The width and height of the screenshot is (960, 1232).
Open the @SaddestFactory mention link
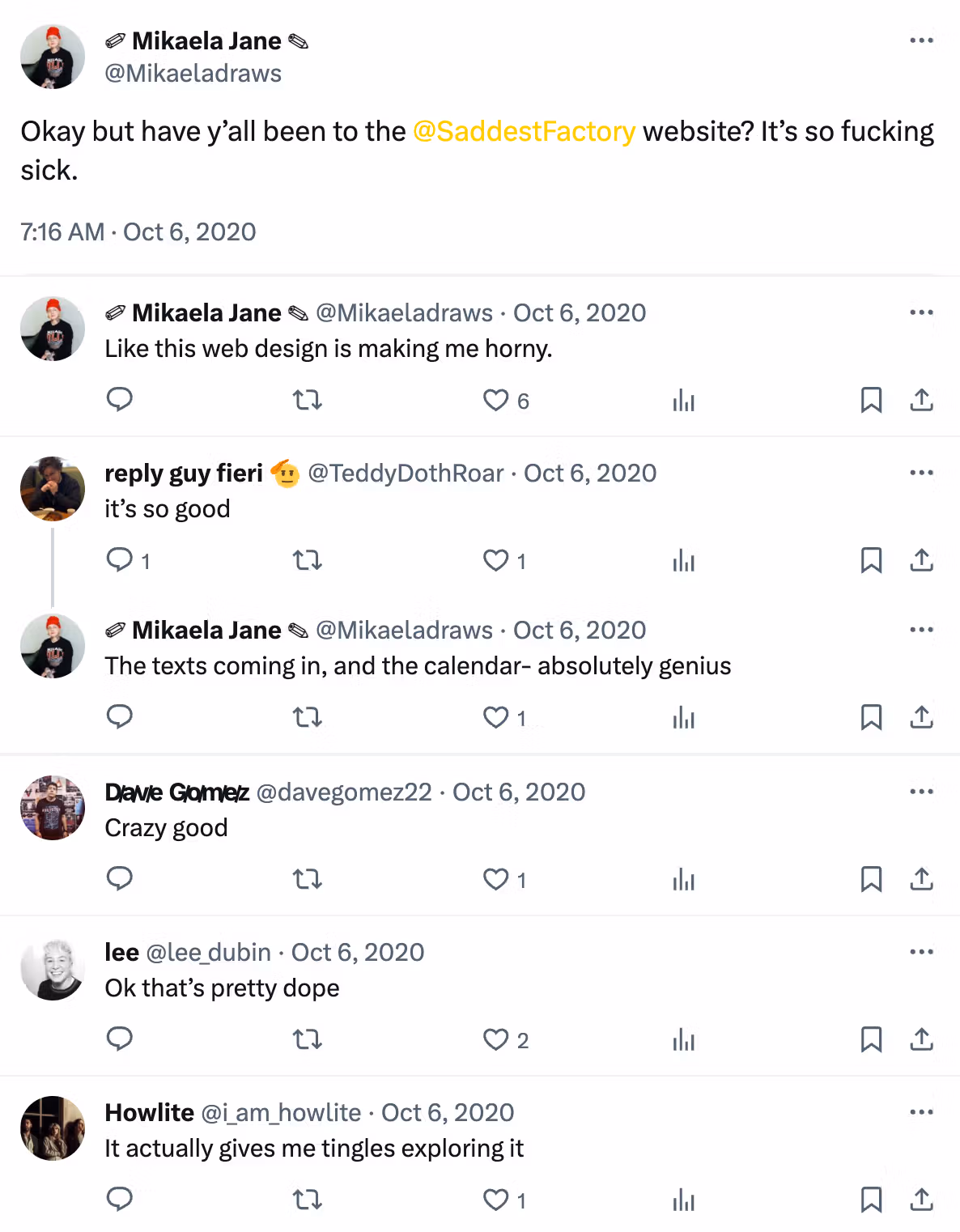point(524,131)
